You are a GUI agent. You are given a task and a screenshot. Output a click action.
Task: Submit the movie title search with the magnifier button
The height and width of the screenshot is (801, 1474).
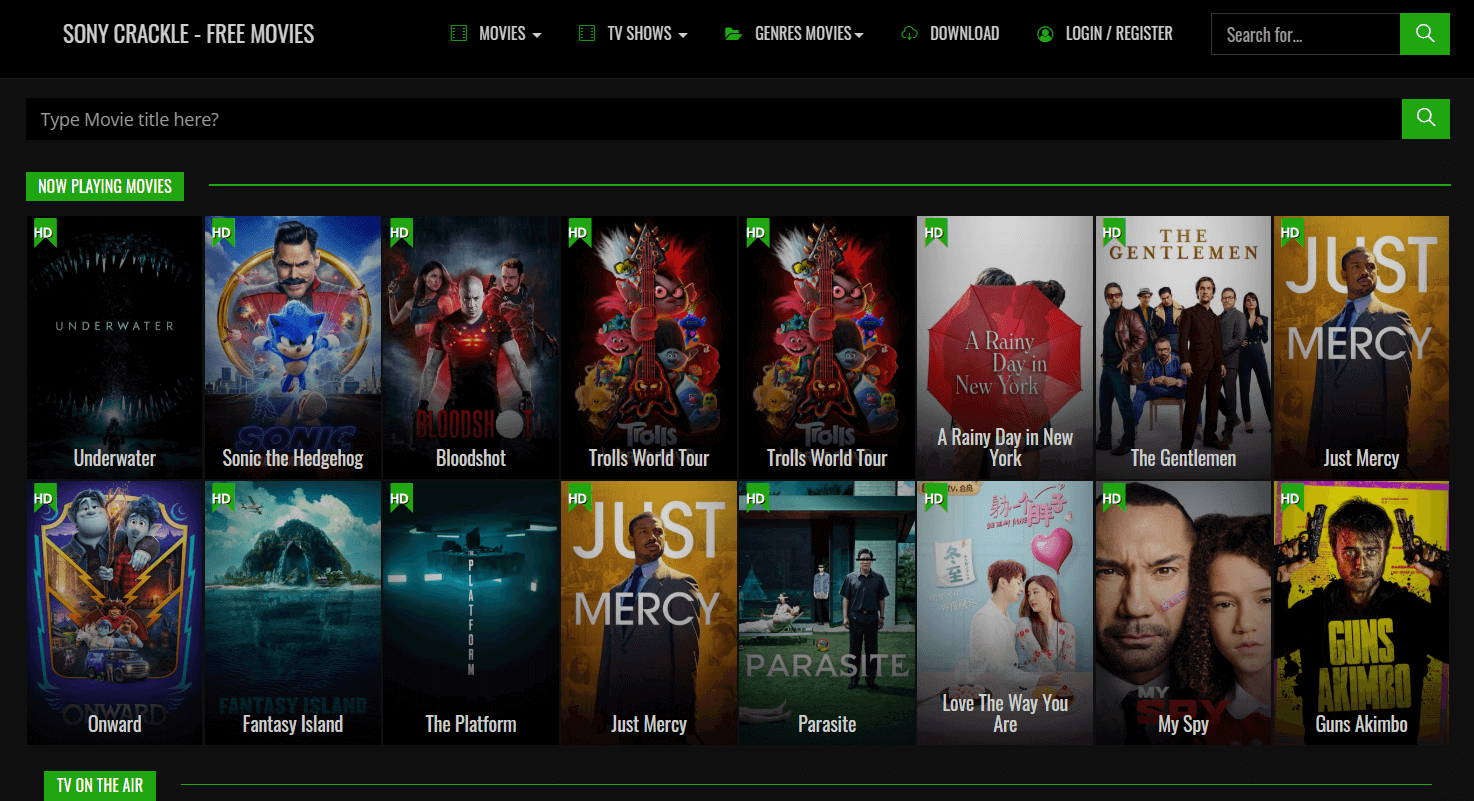coord(1426,119)
